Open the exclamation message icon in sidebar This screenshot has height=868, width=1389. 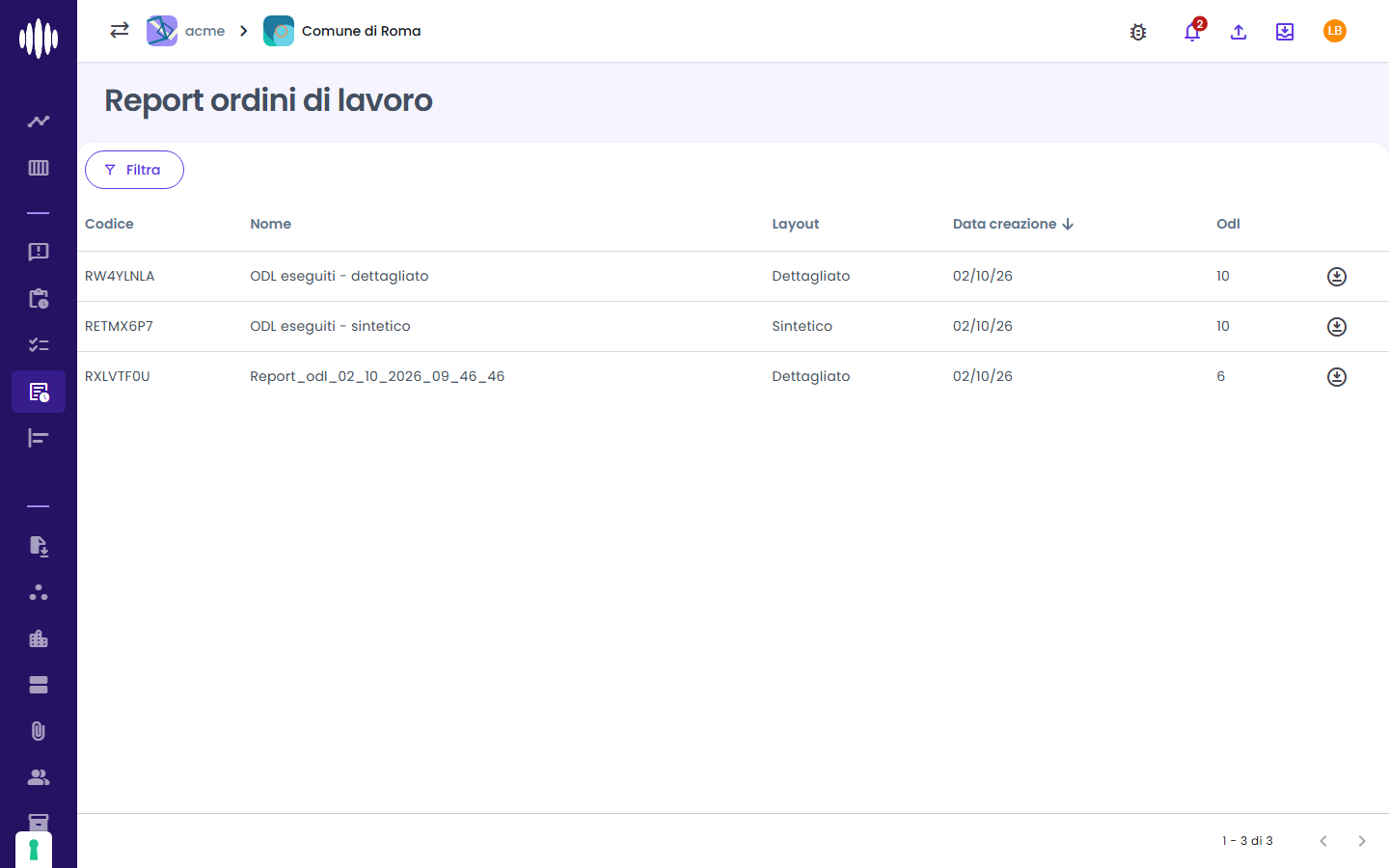click(x=39, y=252)
